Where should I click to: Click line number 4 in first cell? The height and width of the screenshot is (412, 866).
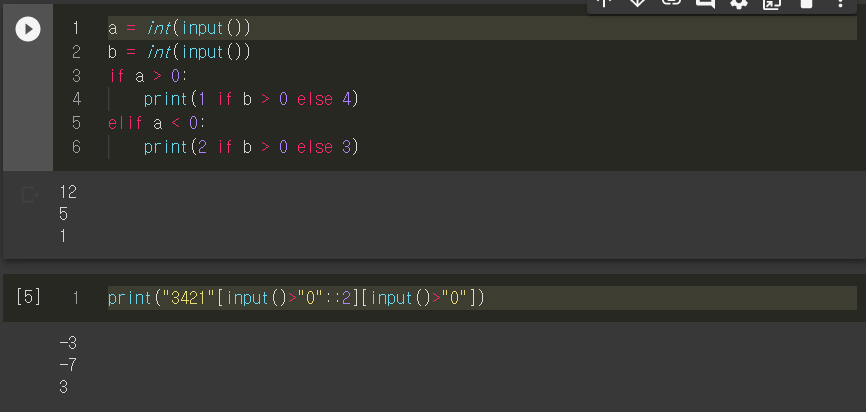pos(76,99)
